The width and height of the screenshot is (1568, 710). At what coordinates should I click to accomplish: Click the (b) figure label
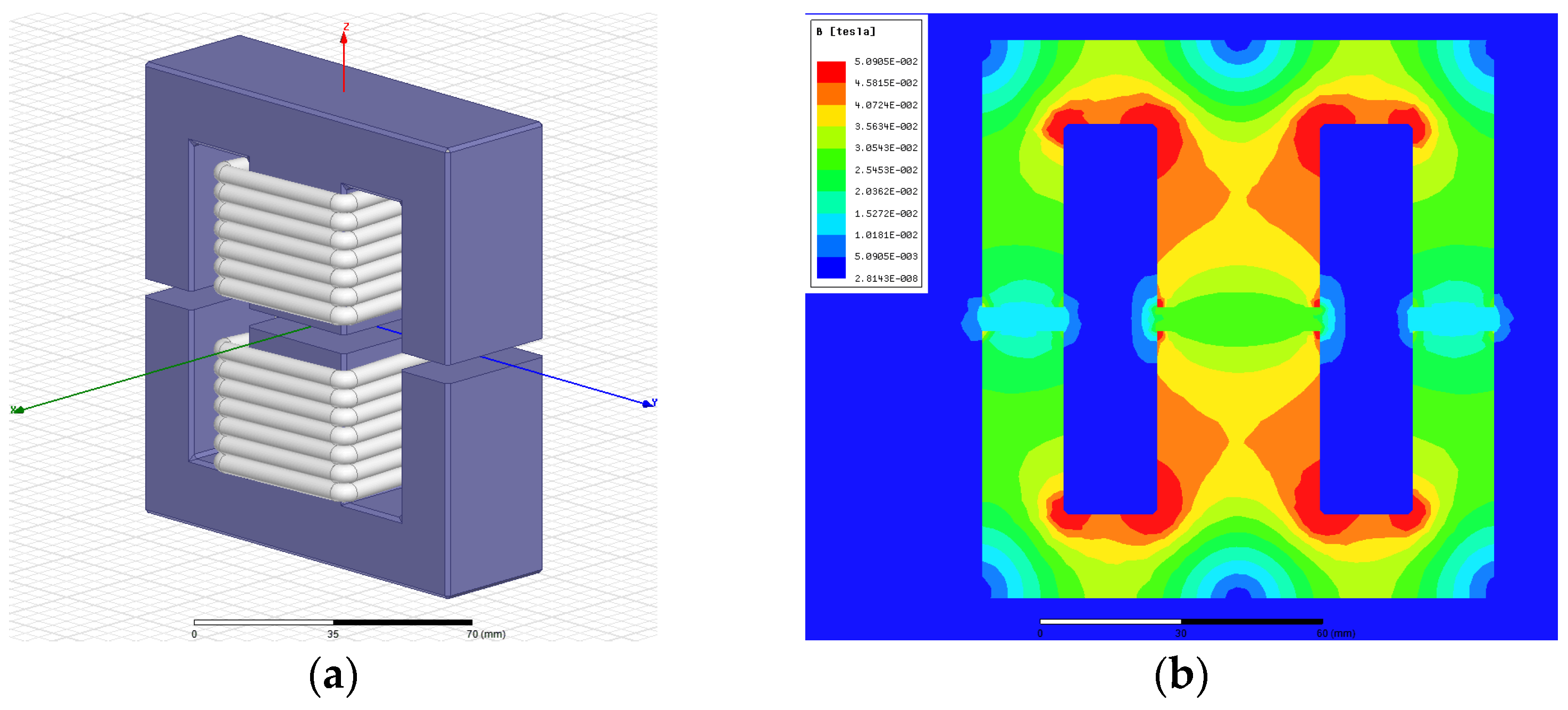[x=1181, y=676]
